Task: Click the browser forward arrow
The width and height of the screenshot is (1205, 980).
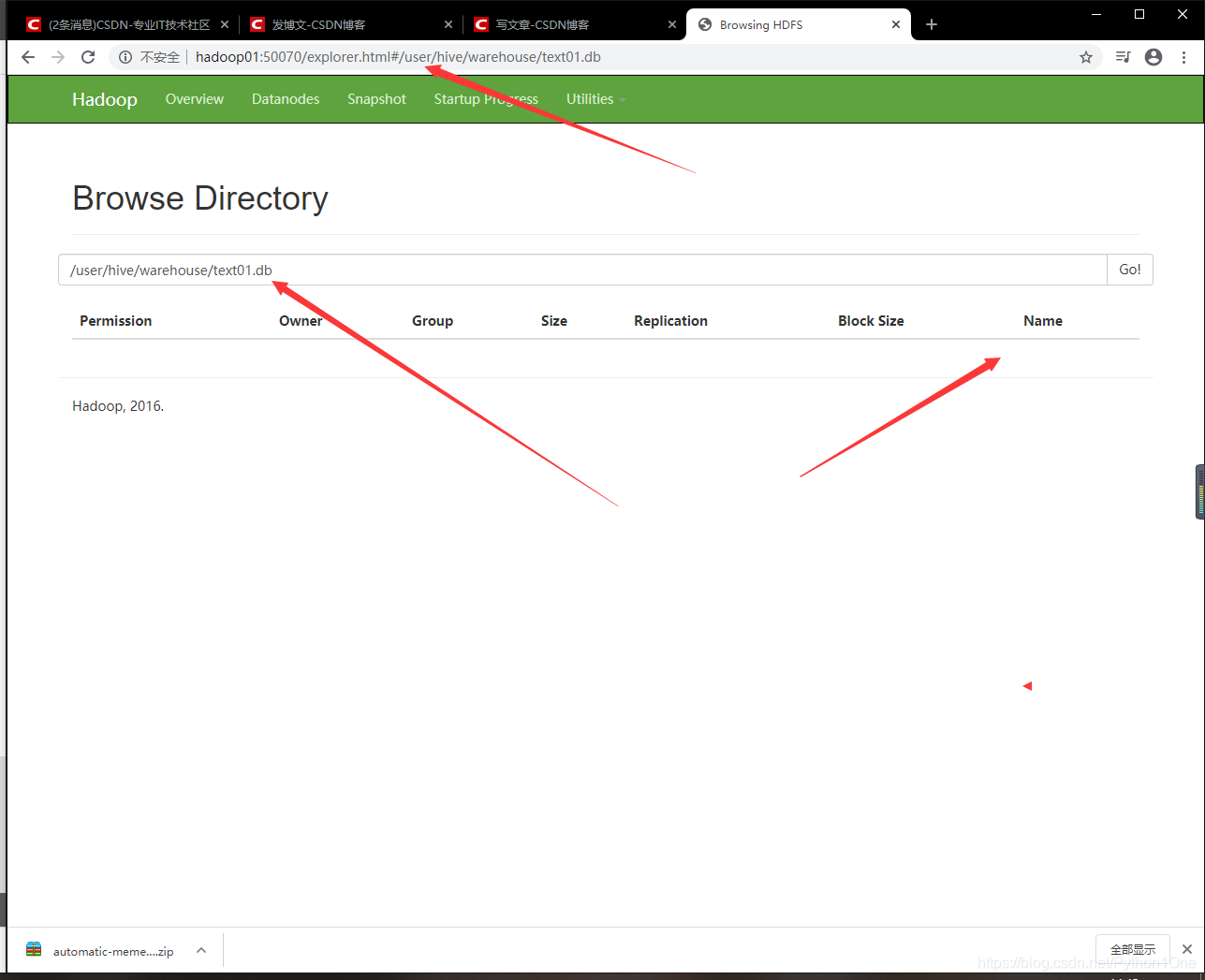Action: pyautogui.click(x=58, y=57)
